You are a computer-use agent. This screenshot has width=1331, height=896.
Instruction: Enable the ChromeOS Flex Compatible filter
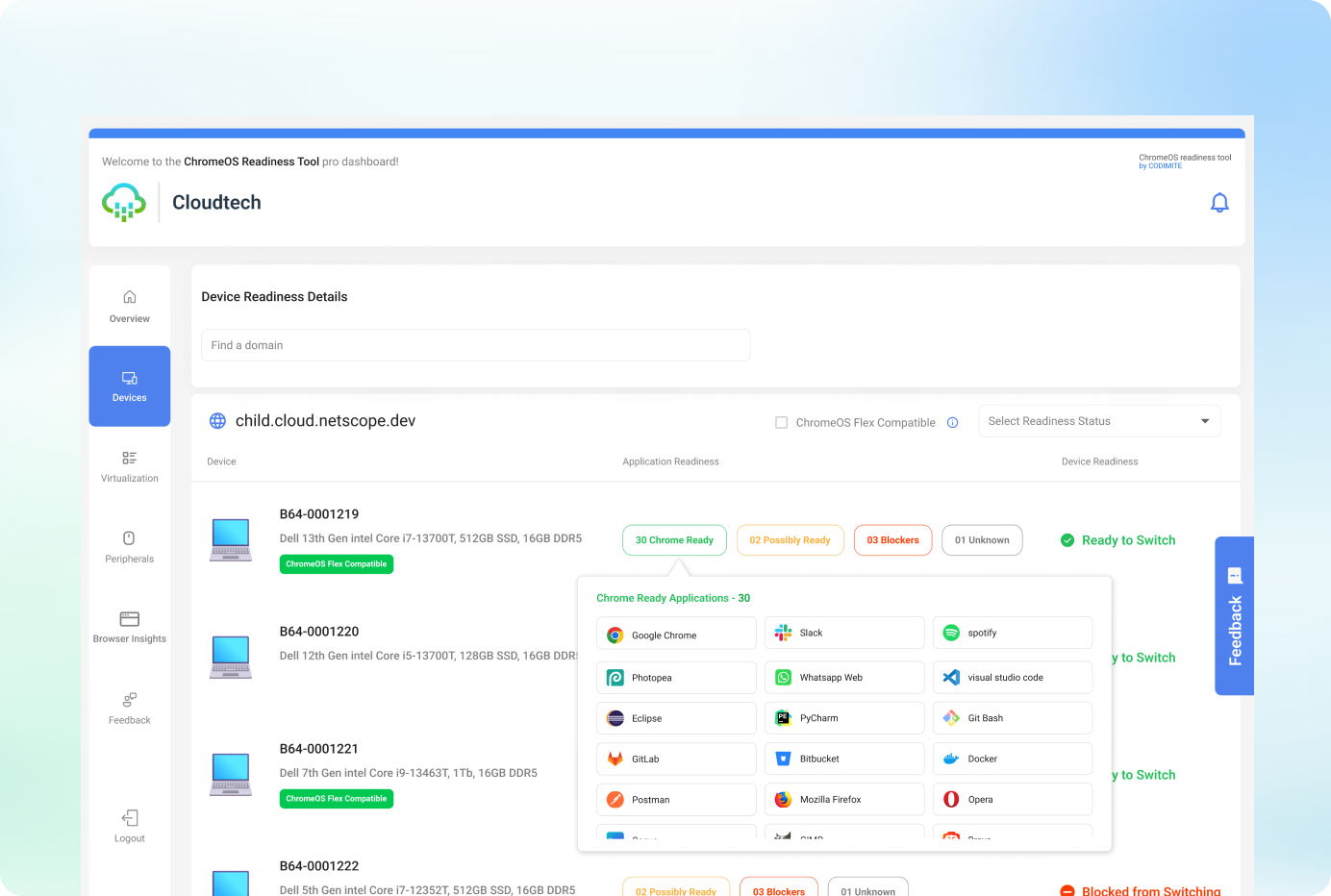point(782,422)
